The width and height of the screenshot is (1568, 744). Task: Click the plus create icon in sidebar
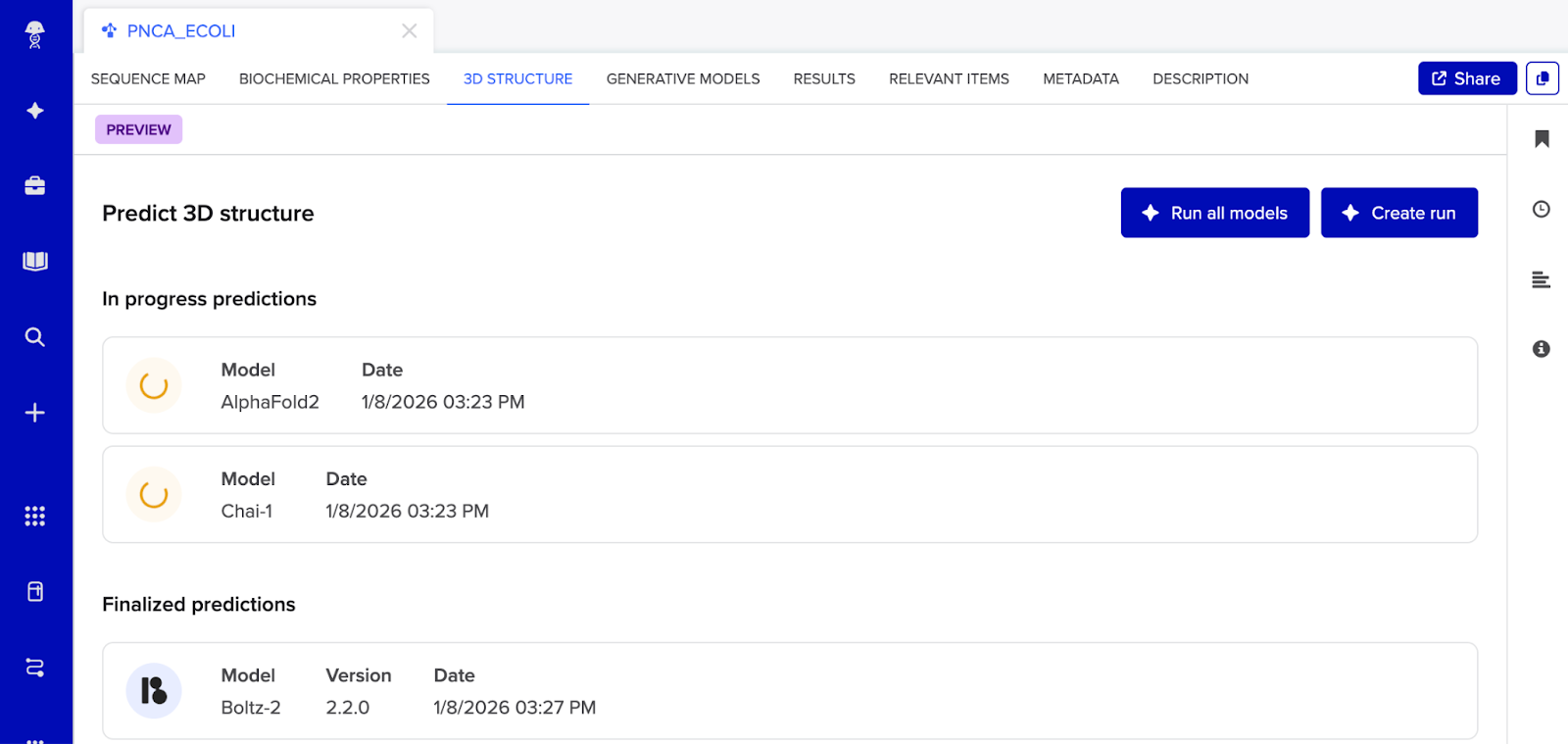pos(35,413)
